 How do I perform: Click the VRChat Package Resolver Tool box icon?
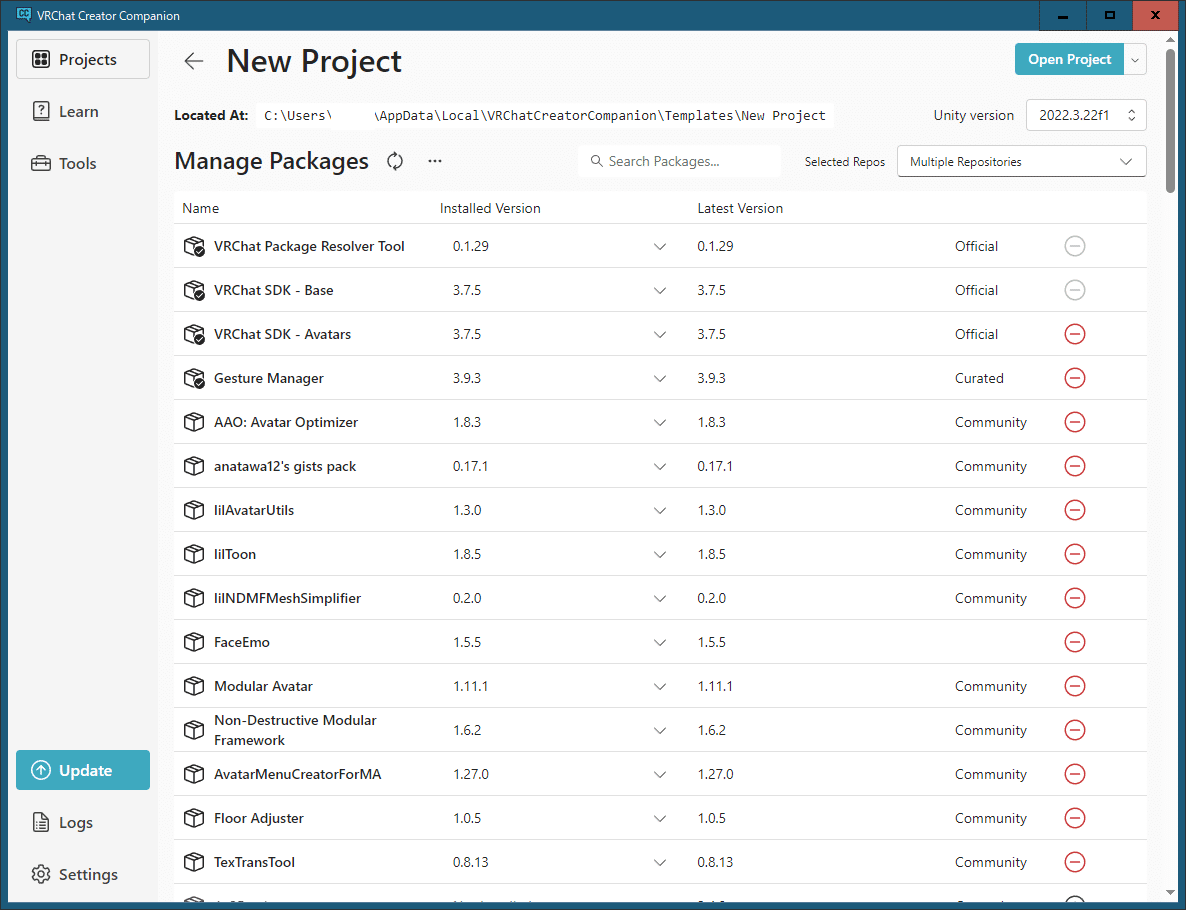pos(194,247)
